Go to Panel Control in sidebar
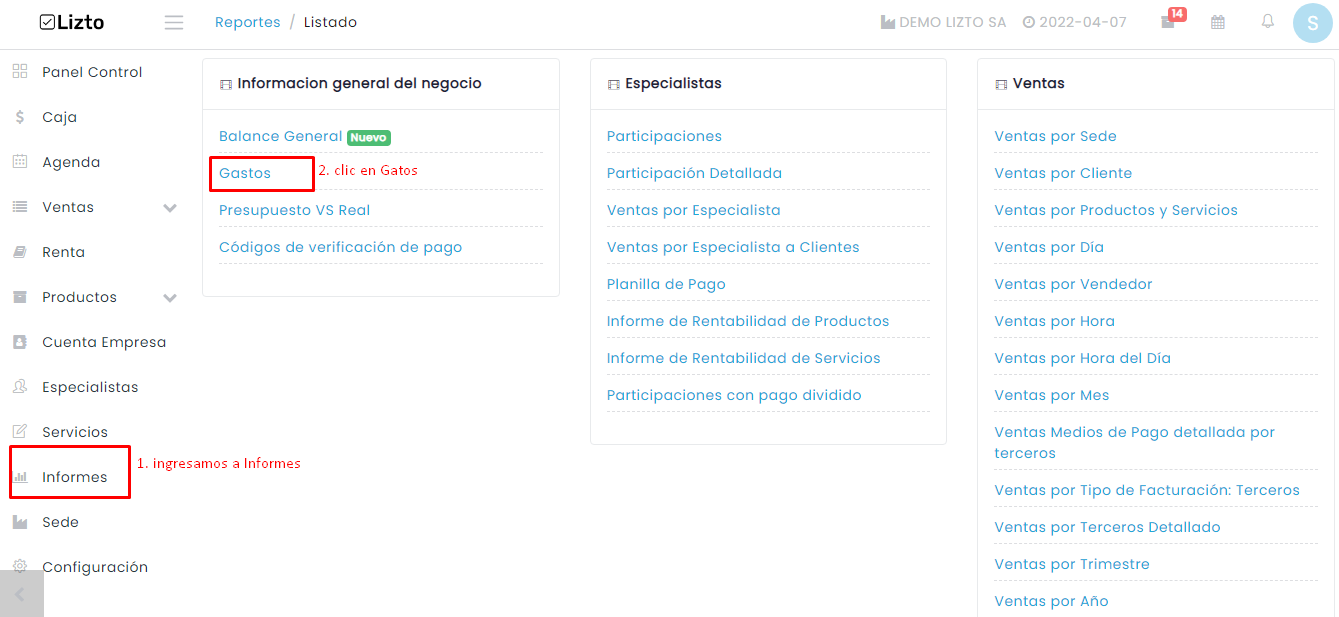 coord(92,72)
